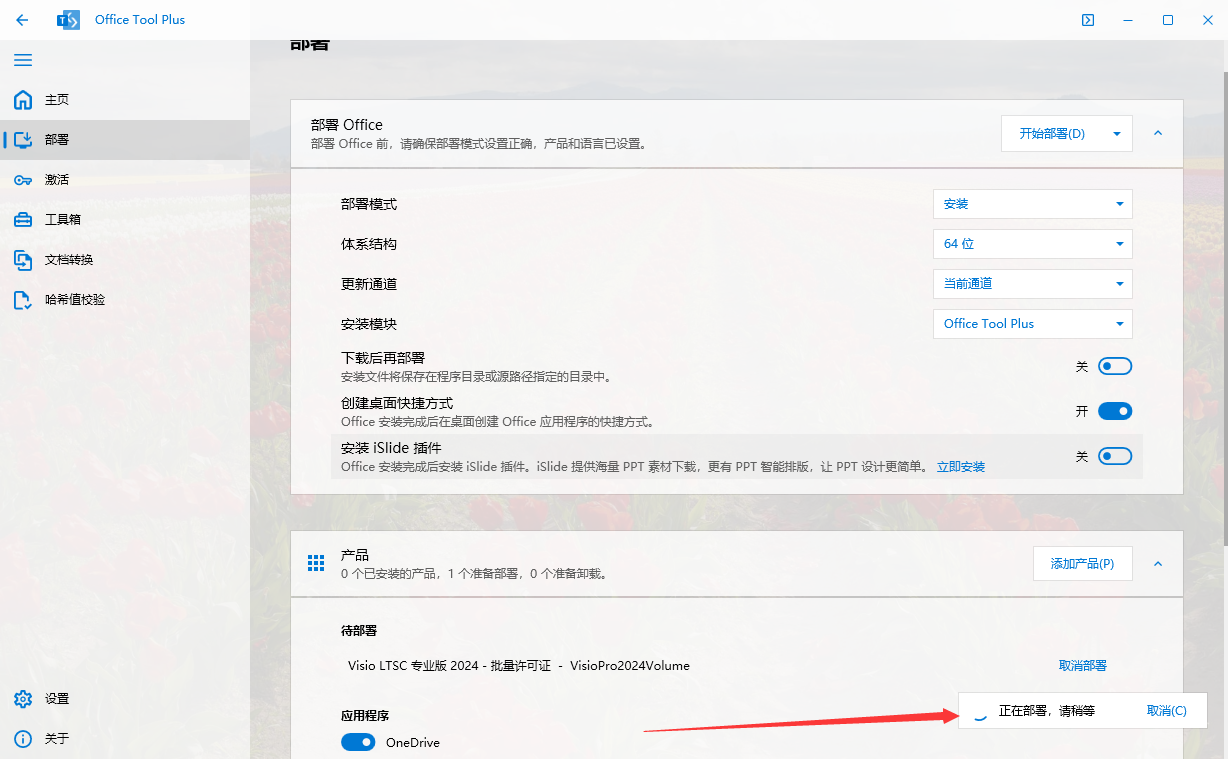The image size is (1228, 759).
Task: Open the 体系结构 dropdown showing 64 位
Action: point(1033,244)
